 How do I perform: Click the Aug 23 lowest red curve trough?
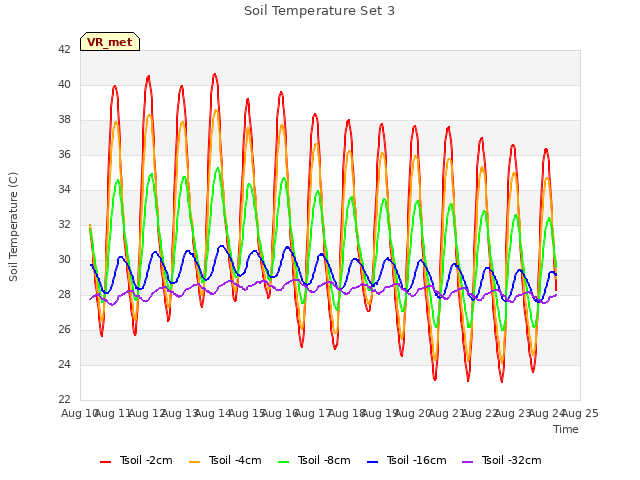(x=502, y=381)
